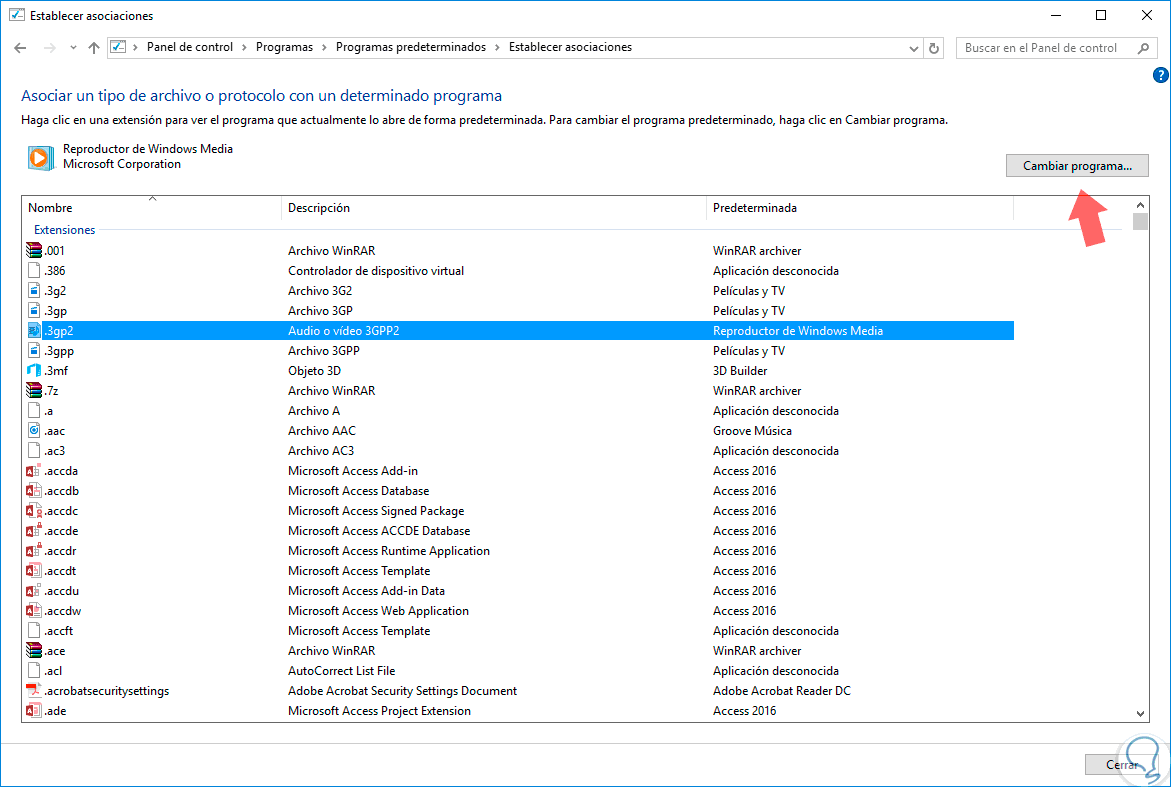The height and width of the screenshot is (787, 1171).
Task: Click the Access icon of .accde
Action: click(x=34, y=531)
